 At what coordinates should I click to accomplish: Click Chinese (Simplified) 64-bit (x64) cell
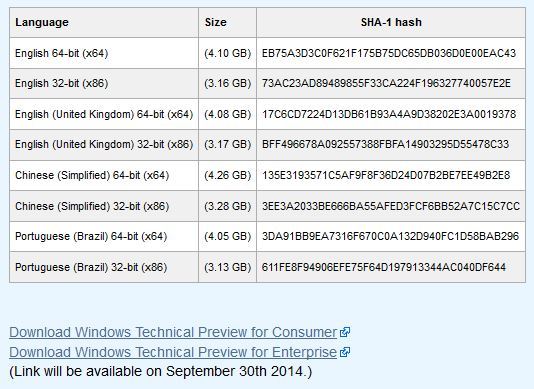pyautogui.click(x=104, y=175)
